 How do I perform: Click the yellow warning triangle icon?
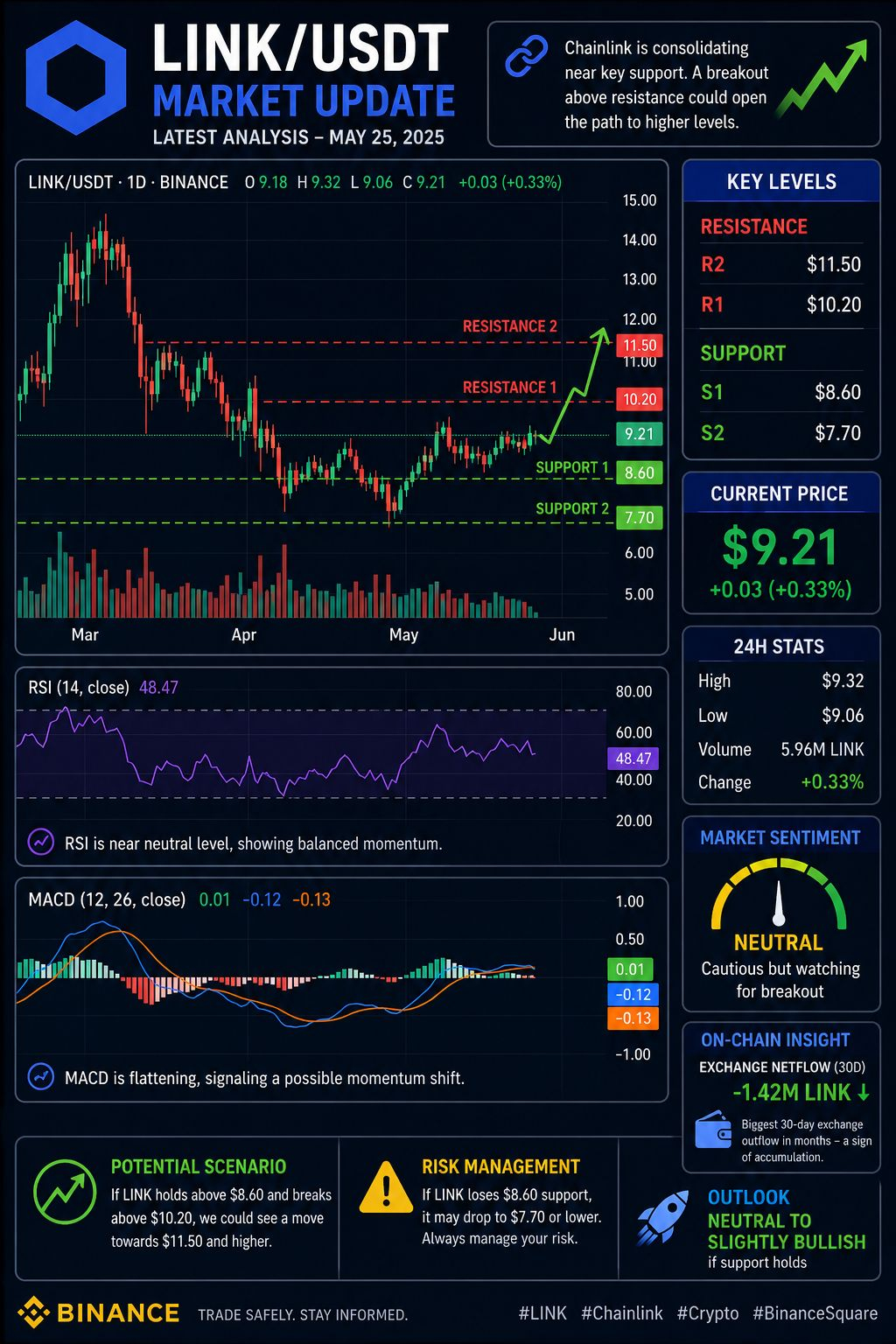(x=386, y=1188)
